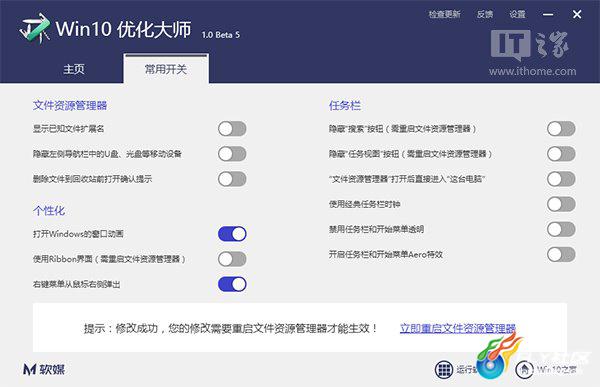Open the Win10之家 link text
Image resolution: width=600 pixels, height=387 pixels.
tap(557, 369)
